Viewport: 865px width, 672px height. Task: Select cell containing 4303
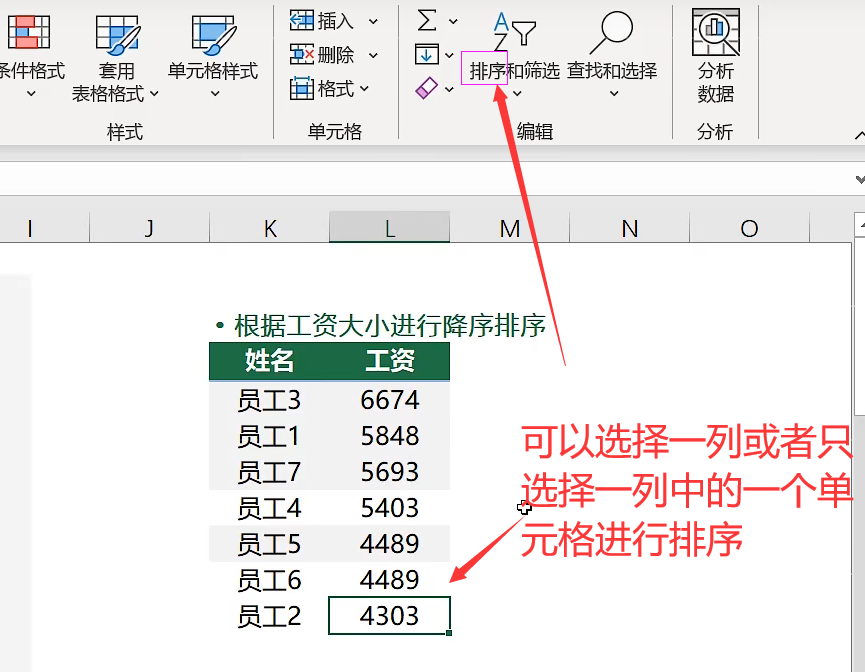[x=389, y=615]
